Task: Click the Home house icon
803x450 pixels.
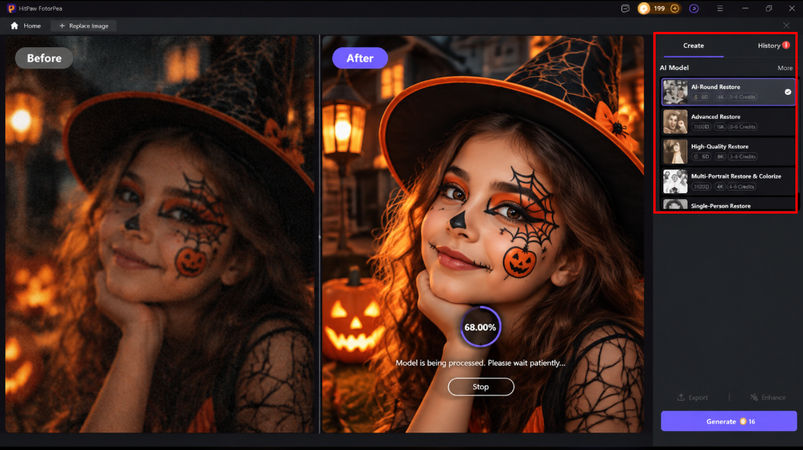Action: (14, 26)
